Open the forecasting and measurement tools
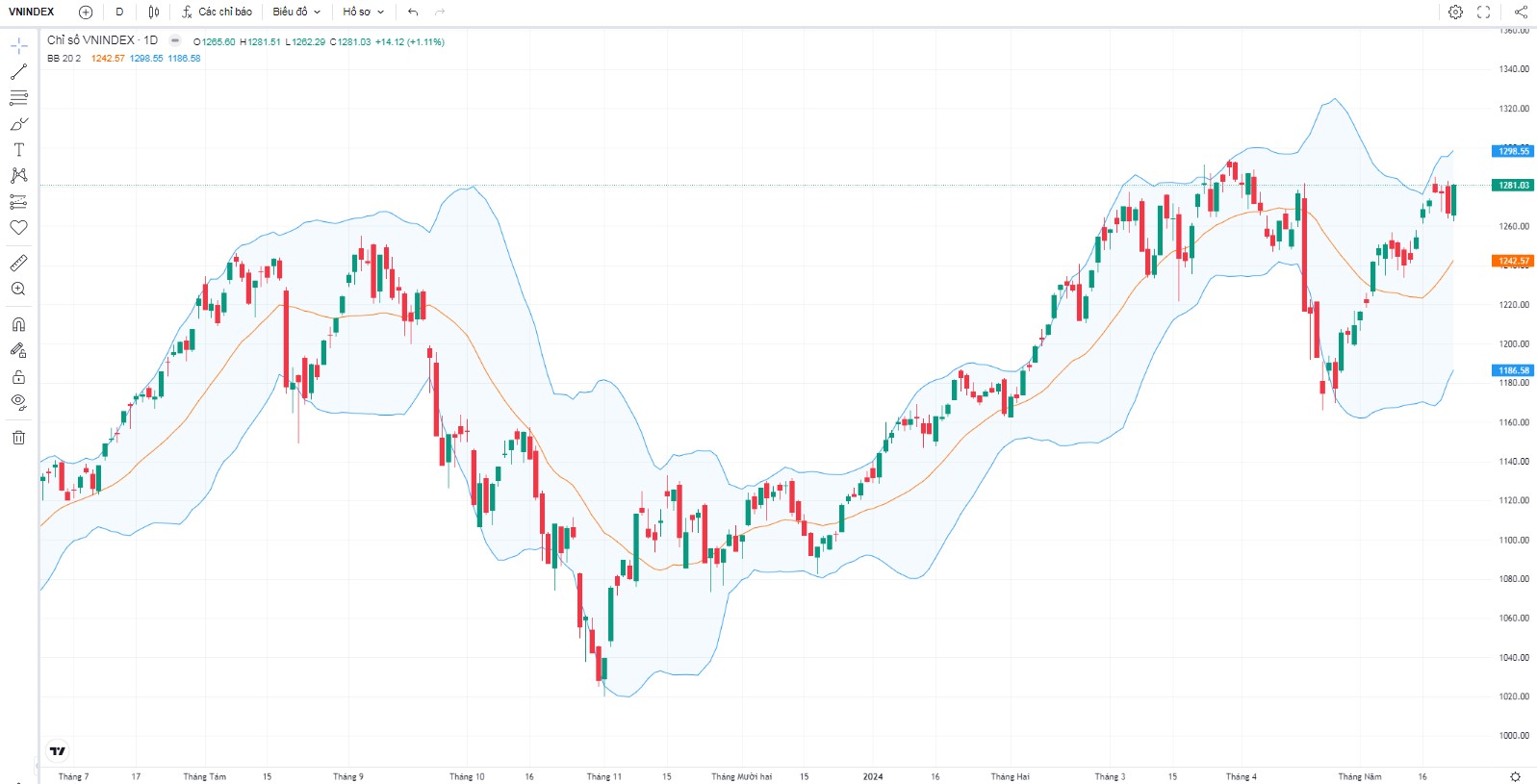Screen dimensions: 1537x784 click(x=18, y=202)
